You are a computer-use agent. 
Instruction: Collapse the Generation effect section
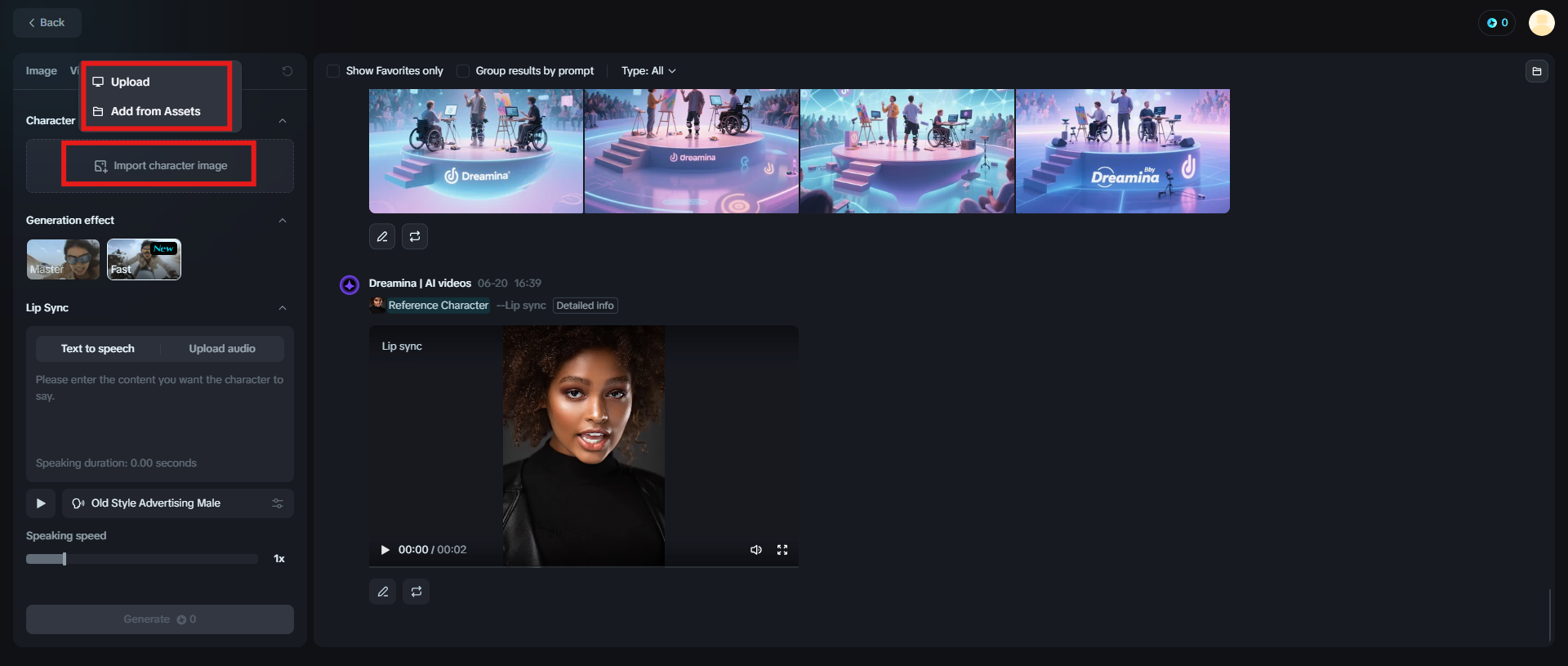coord(283,221)
